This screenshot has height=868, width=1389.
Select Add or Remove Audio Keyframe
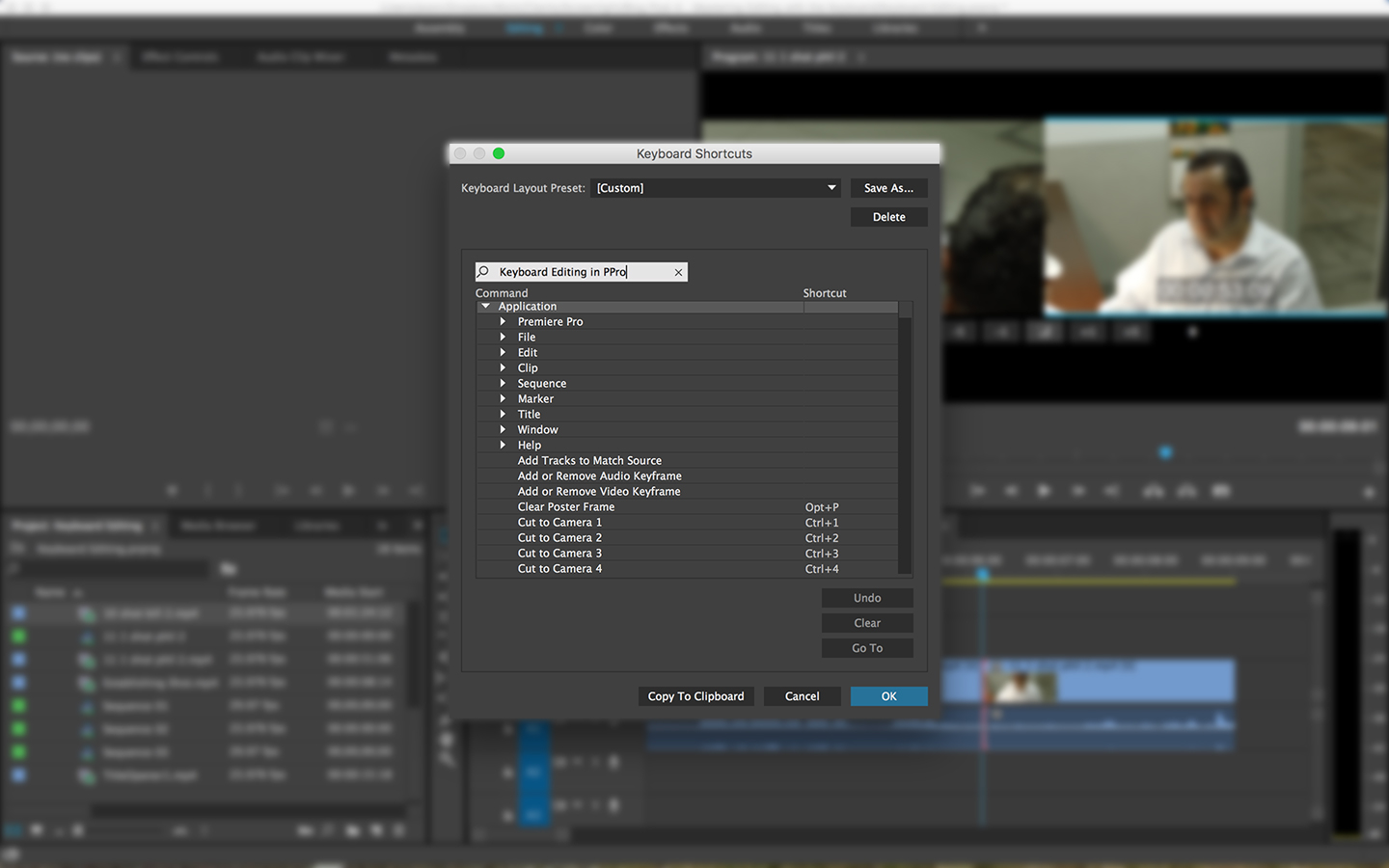[x=599, y=476]
